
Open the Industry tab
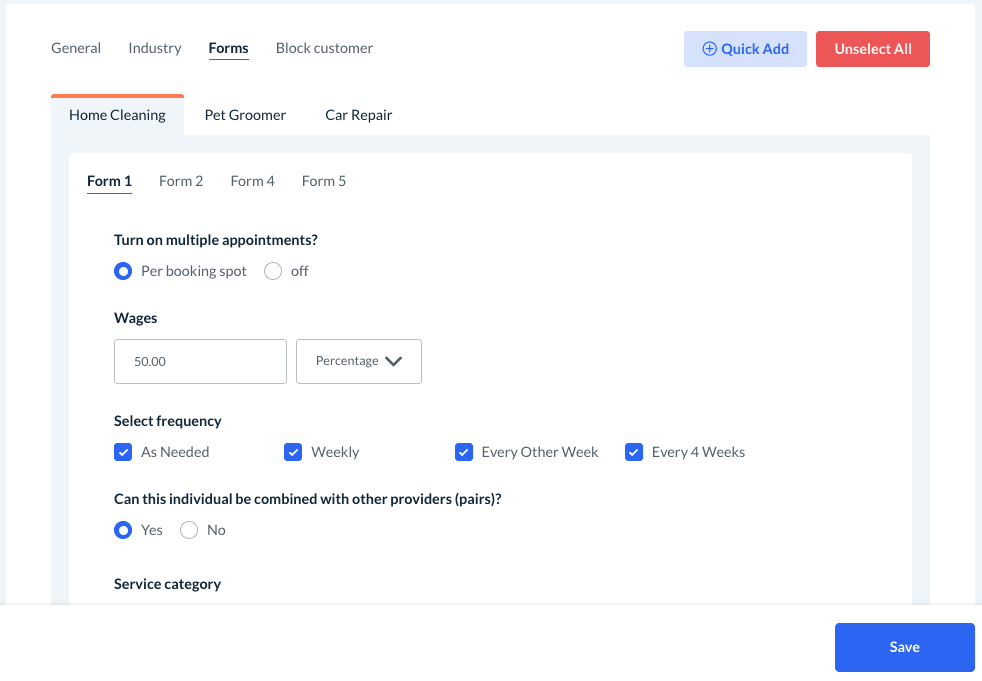[x=155, y=48]
